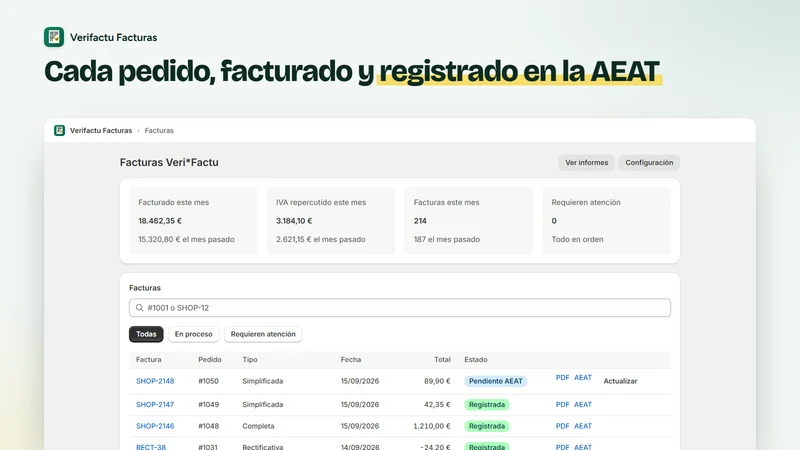Open AEAT link for SHOP-2148
The image size is (800, 450).
583,378
